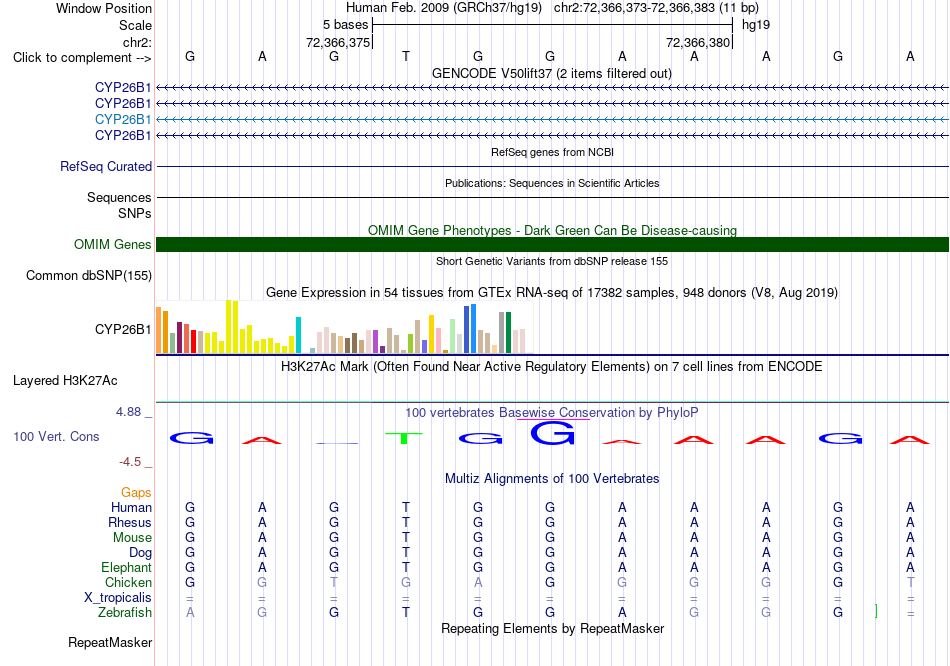The image size is (950, 666).
Task: Select the RepeatMasker track label
Action: pos(110,642)
